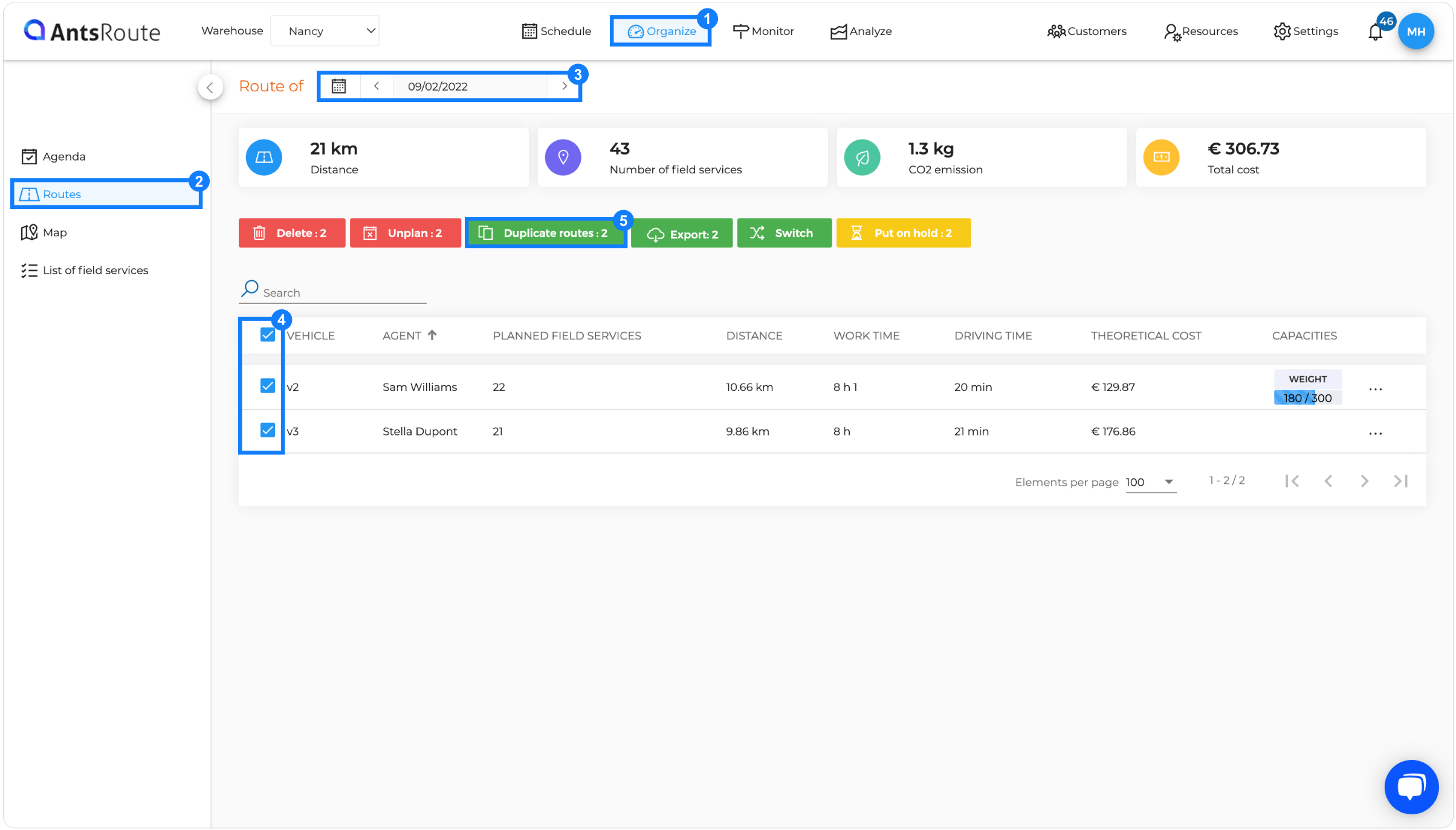Open the Schedule tab
This screenshot has height=830, width=1456.
[x=557, y=31]
